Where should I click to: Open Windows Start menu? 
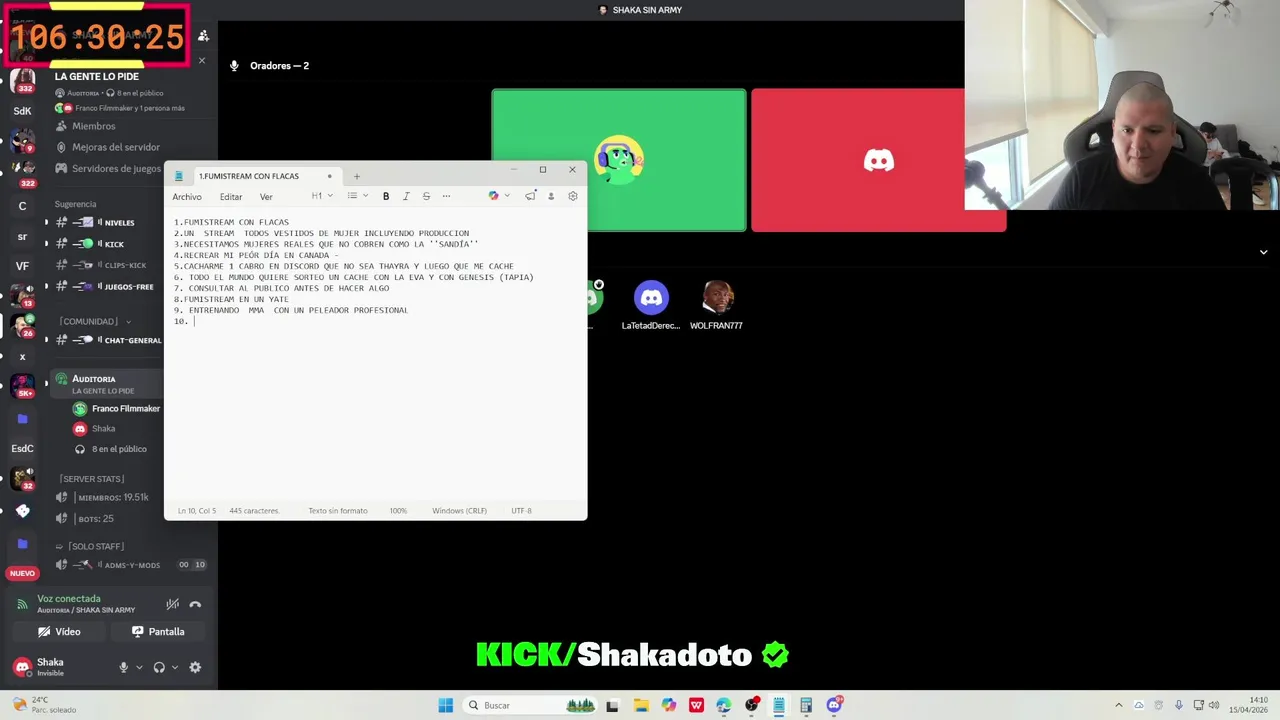point(446,705)
